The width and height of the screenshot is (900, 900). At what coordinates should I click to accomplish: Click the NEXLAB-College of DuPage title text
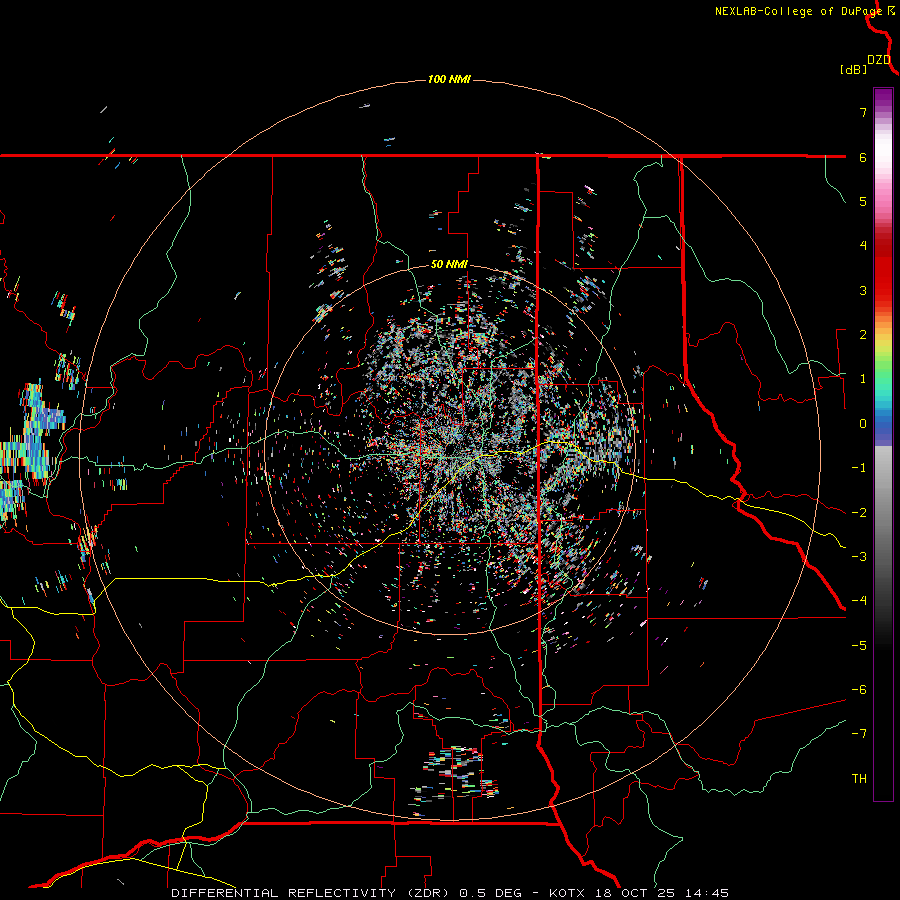798,11
